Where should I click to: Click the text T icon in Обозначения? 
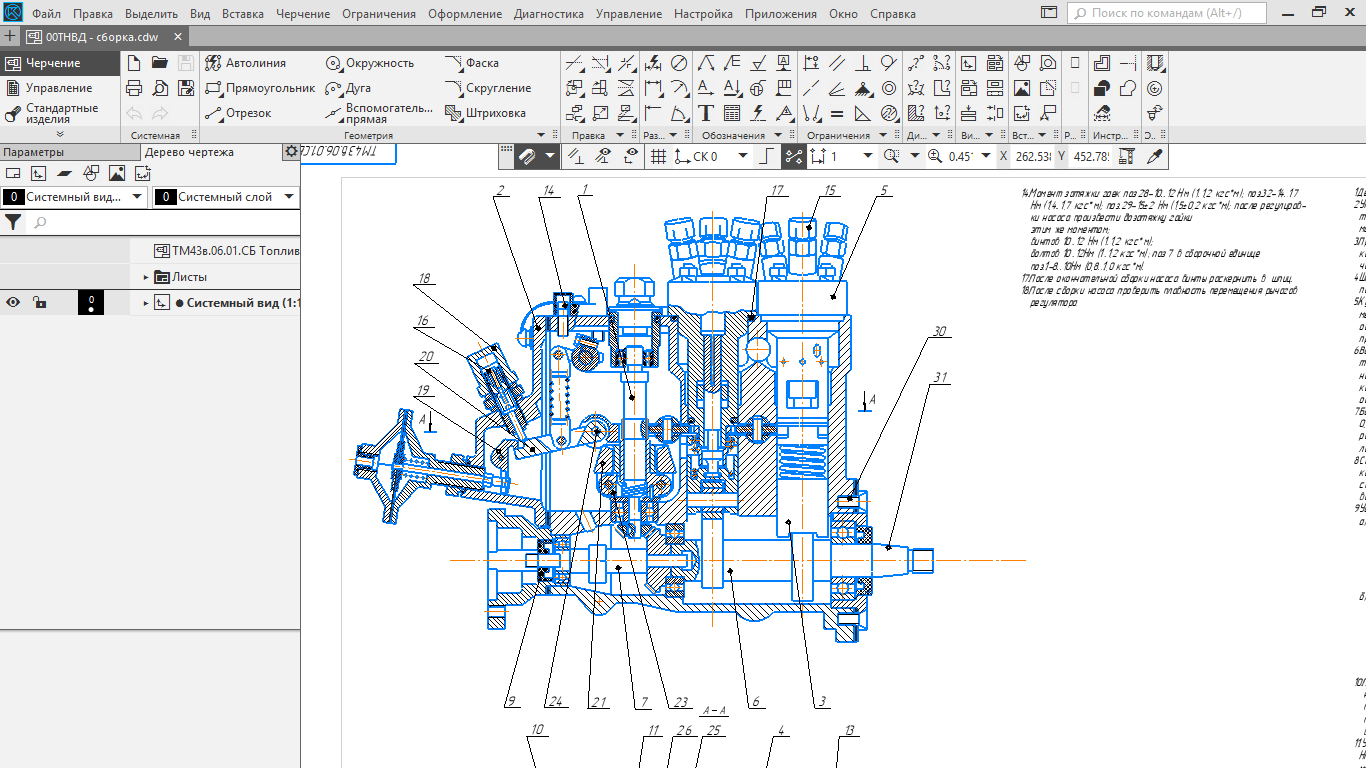(x=706, y=113)
